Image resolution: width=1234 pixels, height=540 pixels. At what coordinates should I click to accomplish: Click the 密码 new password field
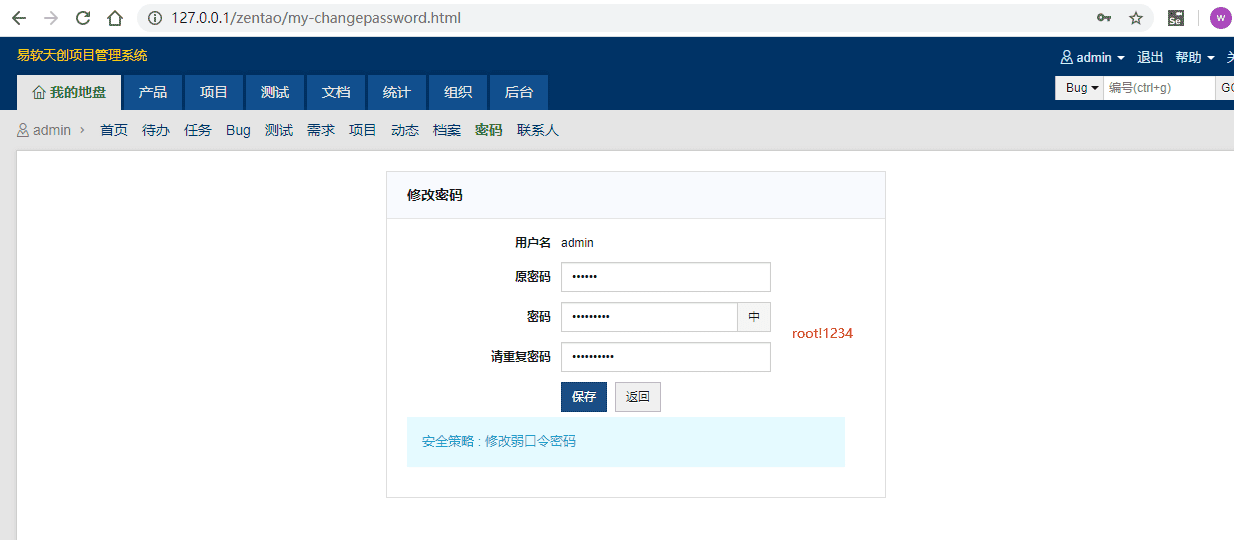pyautogui.click(x=649, y=317)
